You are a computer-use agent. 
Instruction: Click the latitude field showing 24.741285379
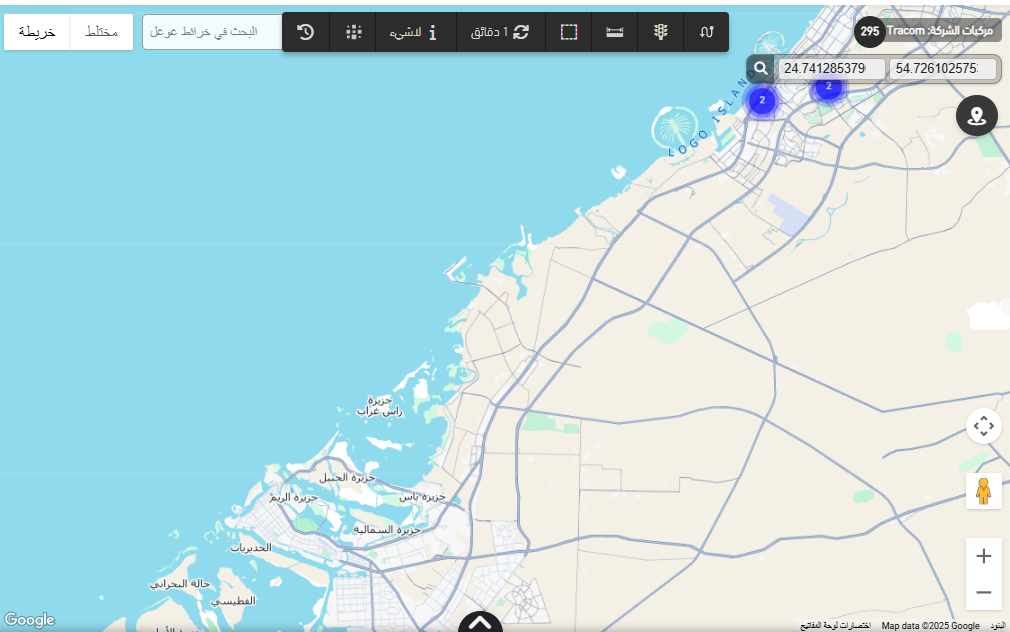coord(831,69)
